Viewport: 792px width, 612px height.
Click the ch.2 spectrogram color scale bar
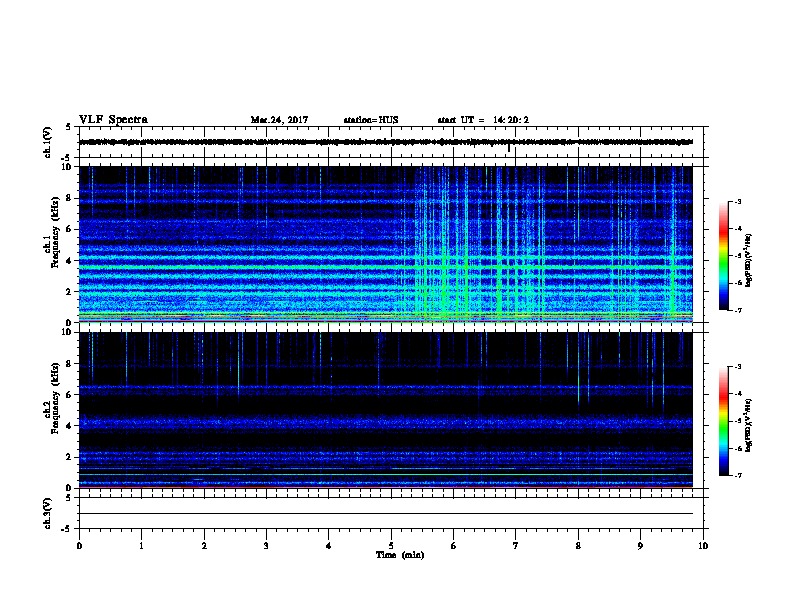click(x=723, y=421)
